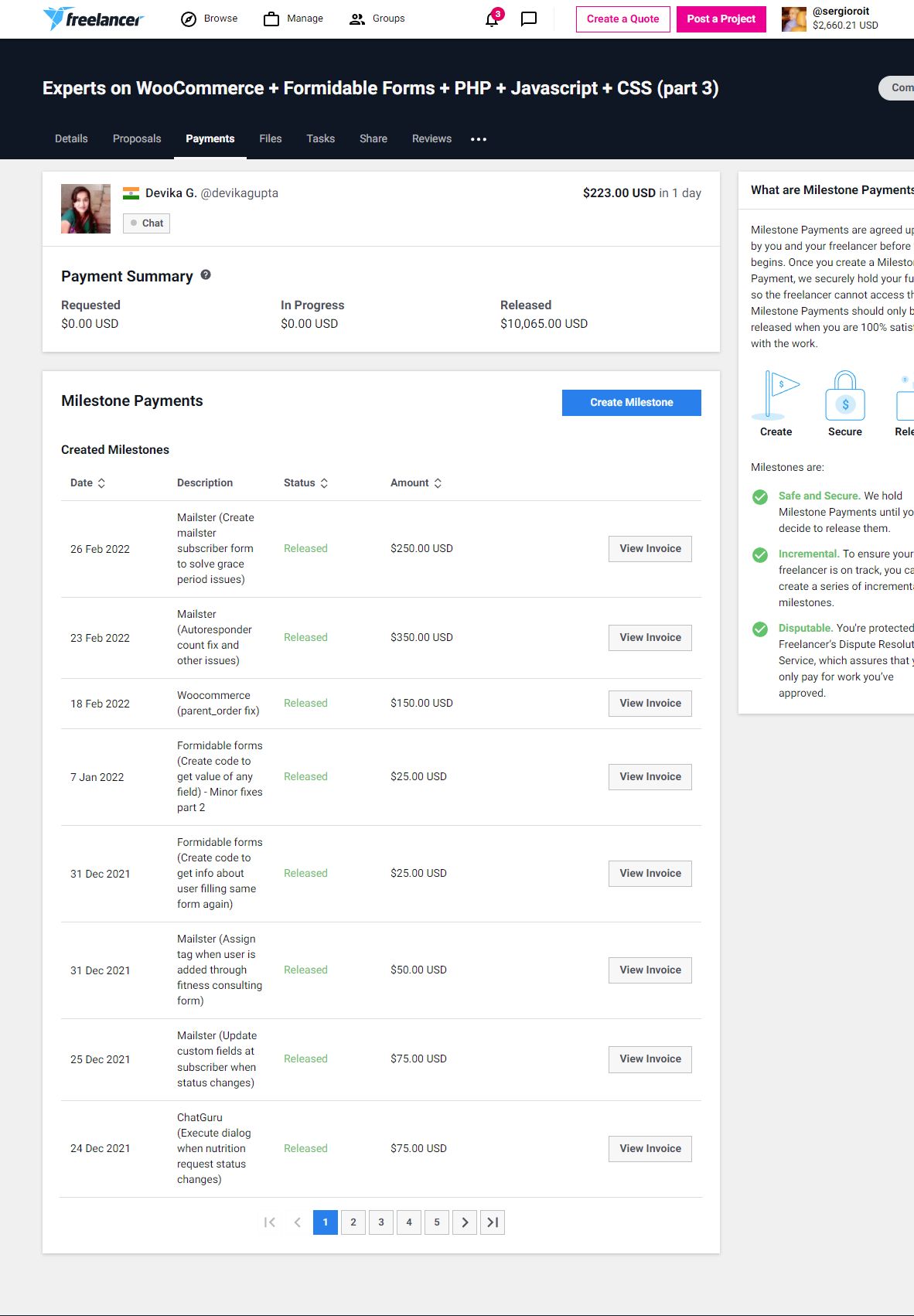Click the Woocommerce (parent_order fix) description
This screenshot has width=914, height=1316.
(x=218, y=704)
